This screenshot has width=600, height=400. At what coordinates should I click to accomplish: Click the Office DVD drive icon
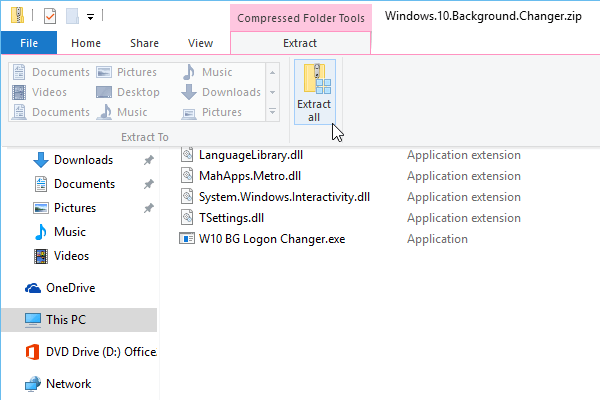pos(33,352)
